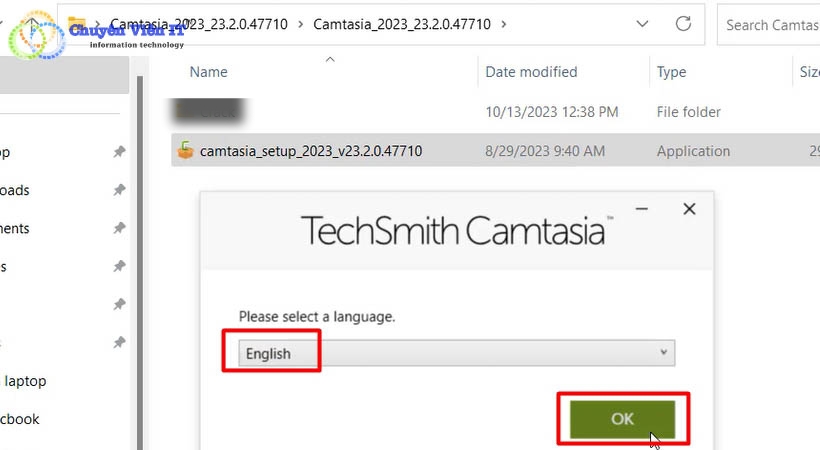
Task: Expand chevron after the last breadcrumb folder
Action: 503,24
